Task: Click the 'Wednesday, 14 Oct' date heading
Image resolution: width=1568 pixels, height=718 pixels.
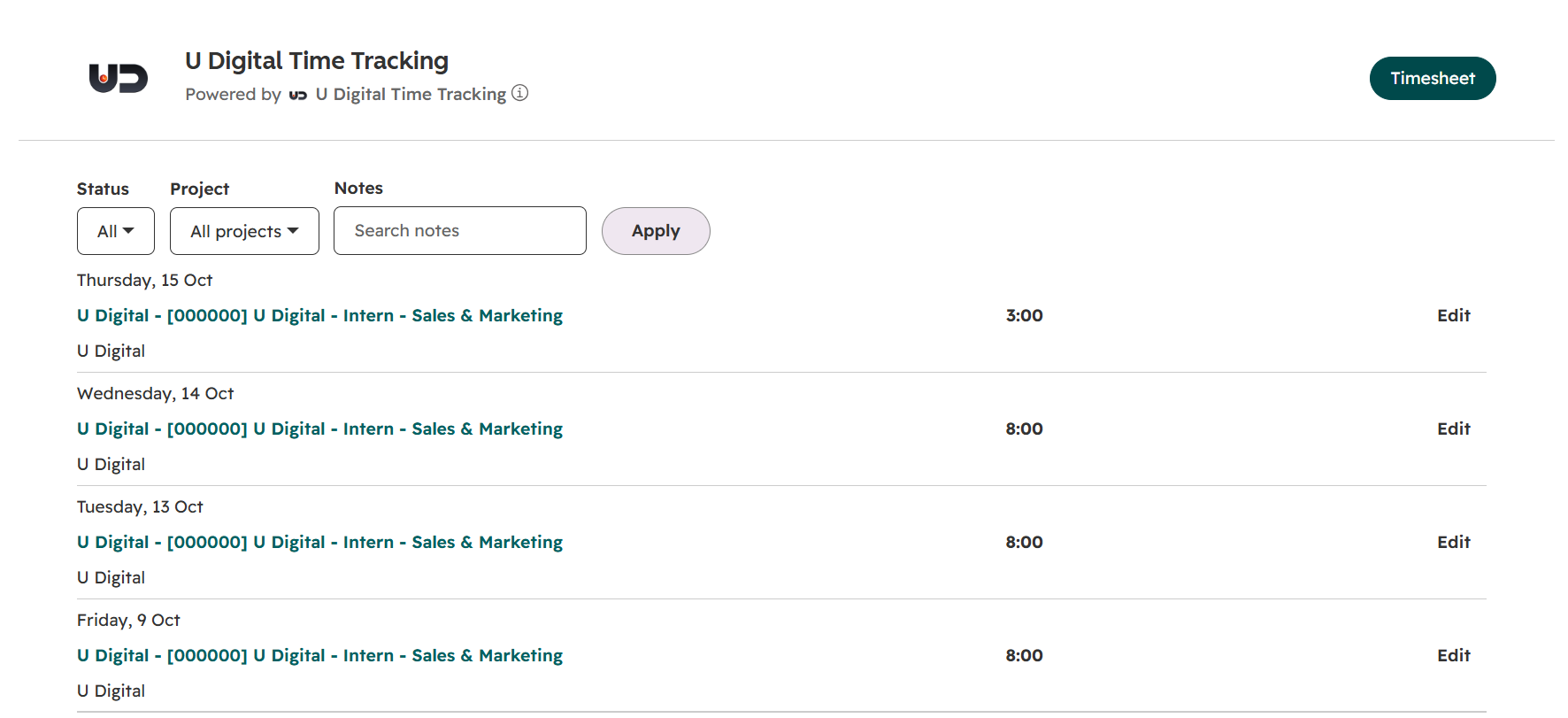Action: [x=155, y=393]
